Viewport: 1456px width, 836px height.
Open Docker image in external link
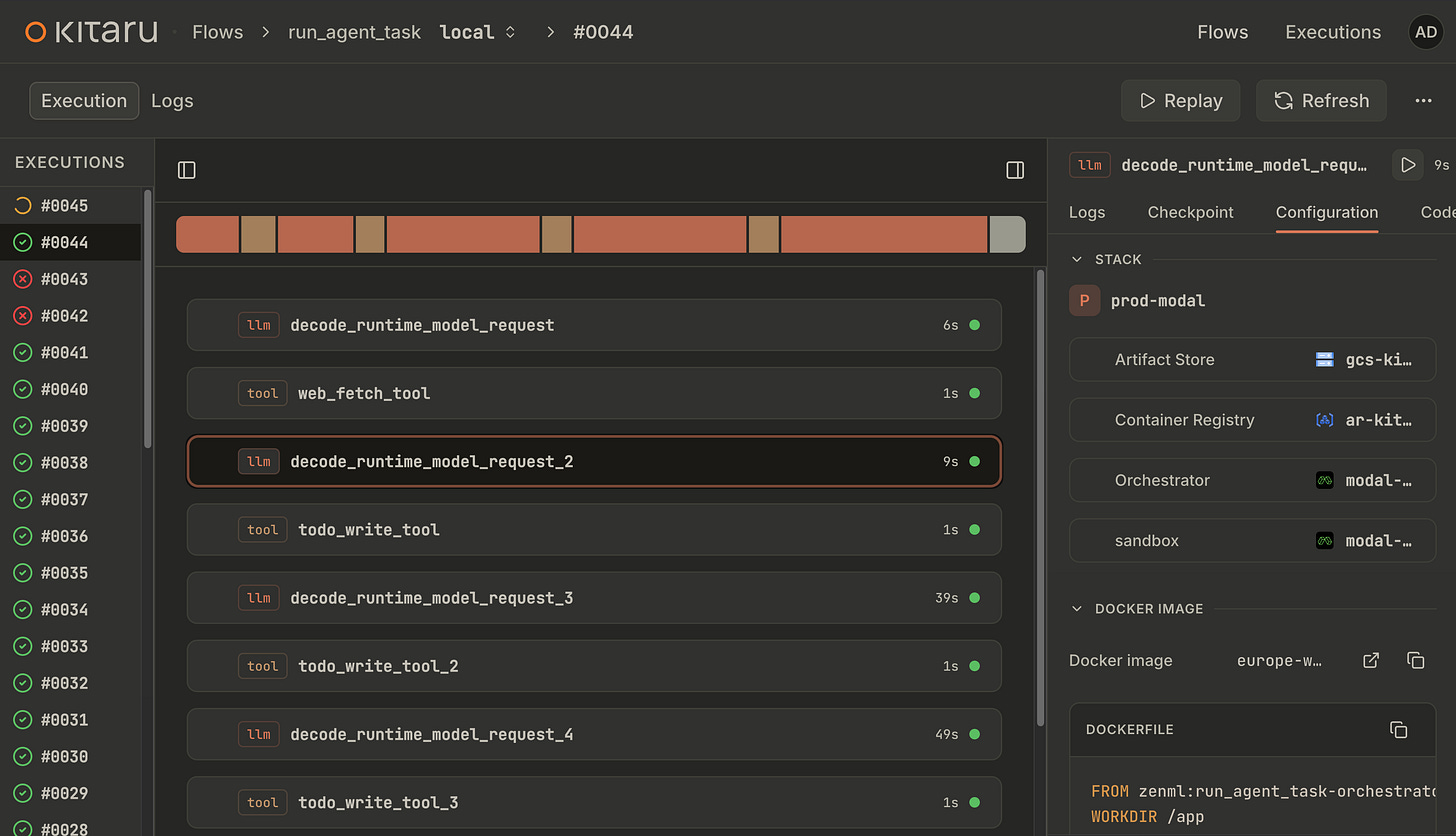(1371, 660)
